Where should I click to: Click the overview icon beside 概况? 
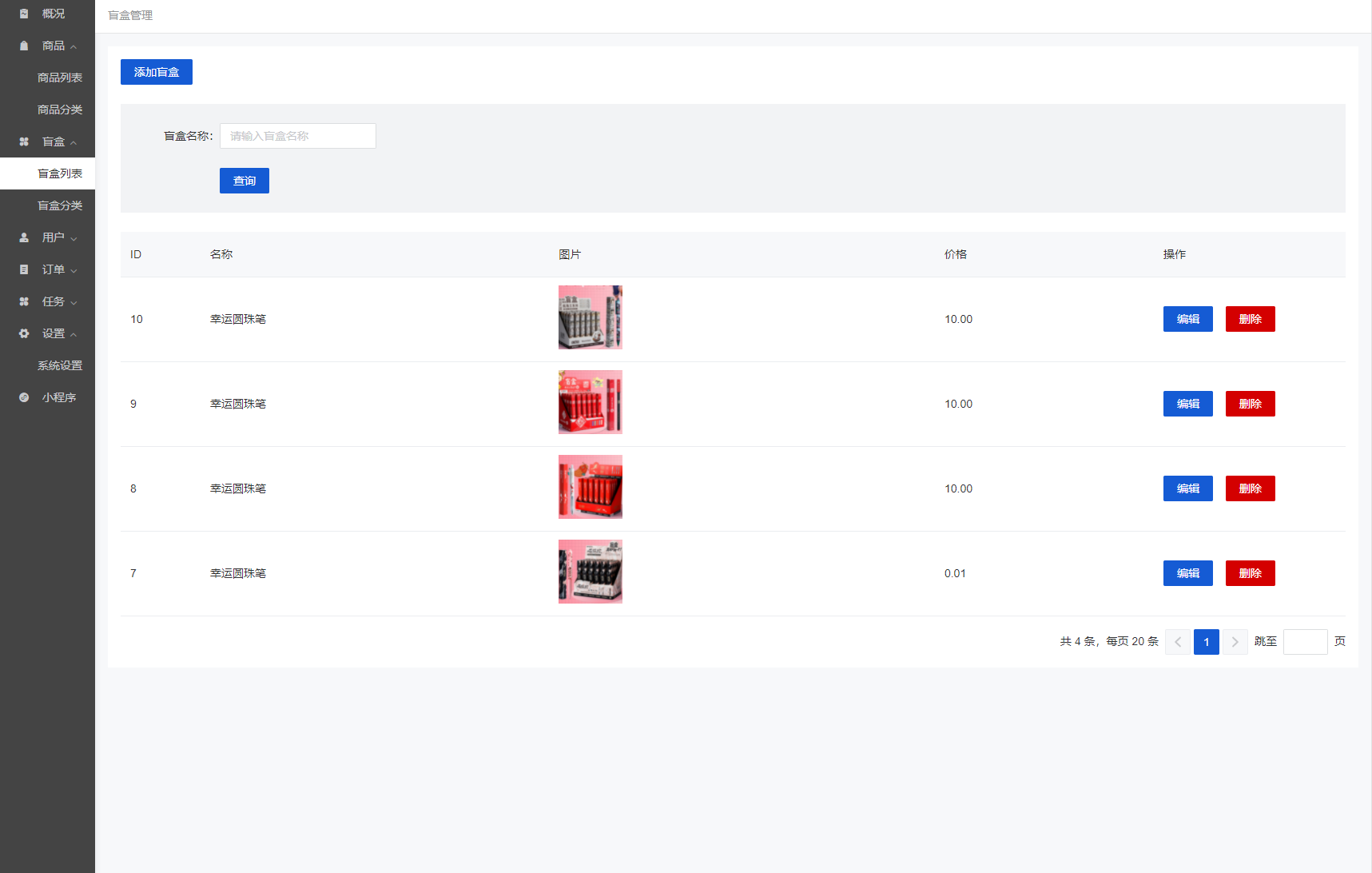(x=24, y=14)
